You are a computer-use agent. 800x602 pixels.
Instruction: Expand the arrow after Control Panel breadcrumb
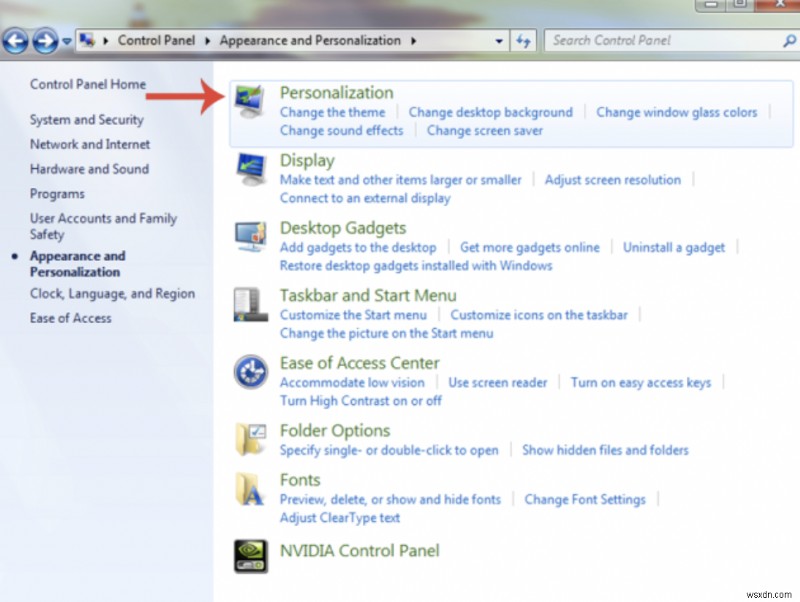[208, 40]
